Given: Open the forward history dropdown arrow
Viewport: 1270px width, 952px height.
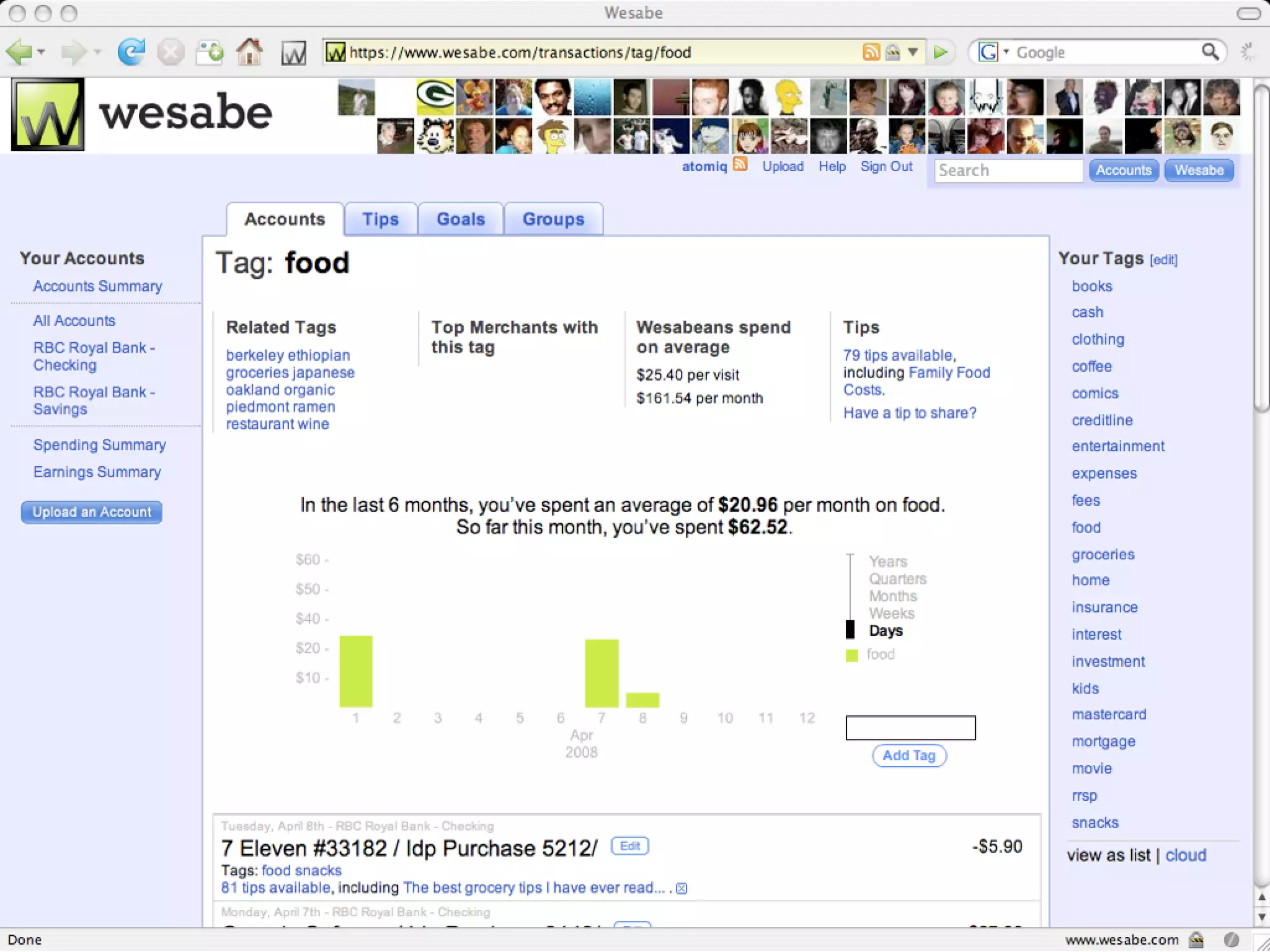Looking at the screenshot, I should point(97,52).
